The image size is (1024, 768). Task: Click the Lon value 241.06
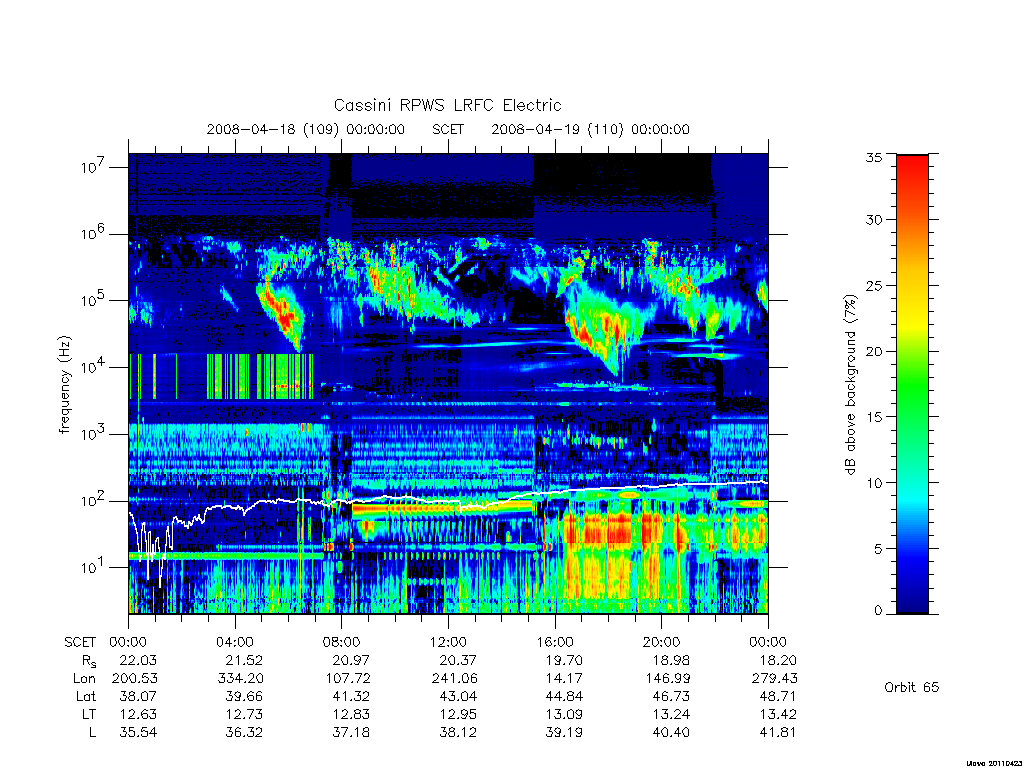click(454, 679)
